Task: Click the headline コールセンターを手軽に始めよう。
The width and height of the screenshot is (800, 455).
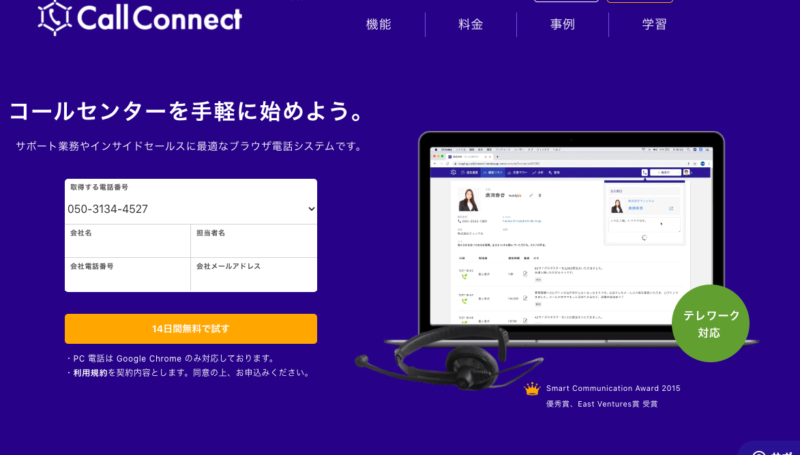Action: coord(187,112)
